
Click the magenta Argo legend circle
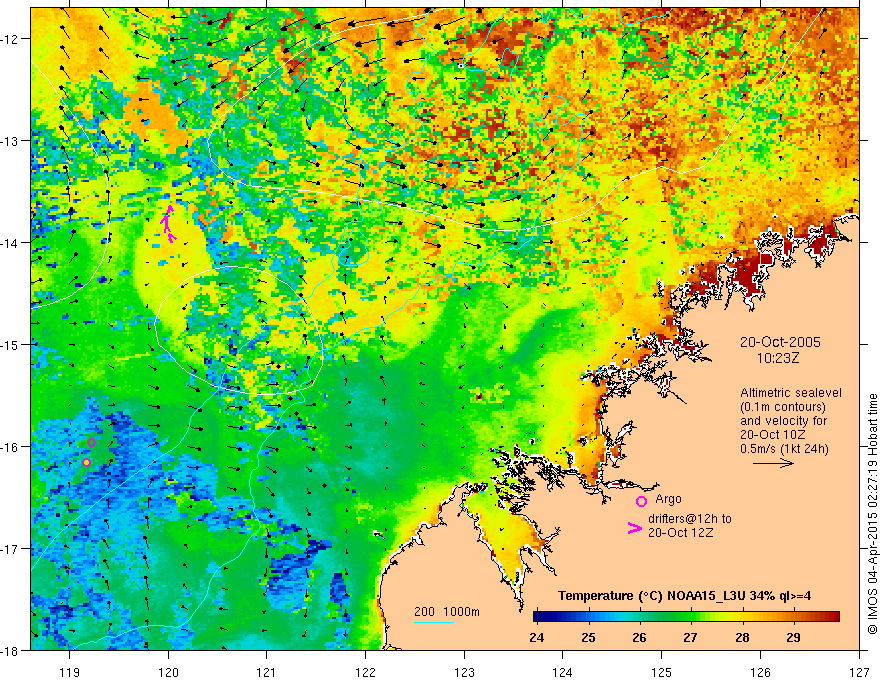click(x=641, y=501)
